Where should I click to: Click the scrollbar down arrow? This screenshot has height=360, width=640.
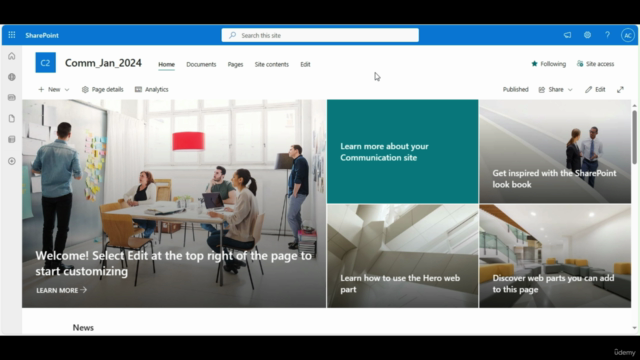pyautogui.click(x=634, y=328)
